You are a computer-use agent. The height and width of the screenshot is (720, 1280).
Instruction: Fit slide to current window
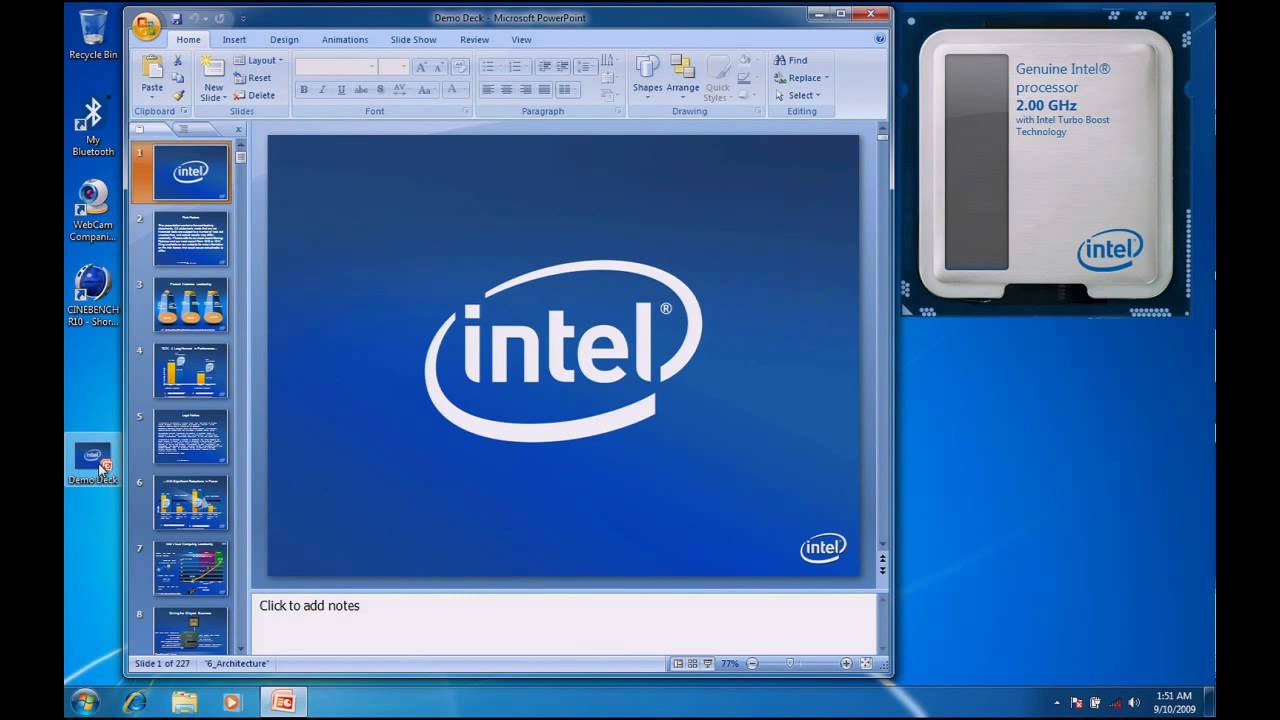(x=866, y=664)
